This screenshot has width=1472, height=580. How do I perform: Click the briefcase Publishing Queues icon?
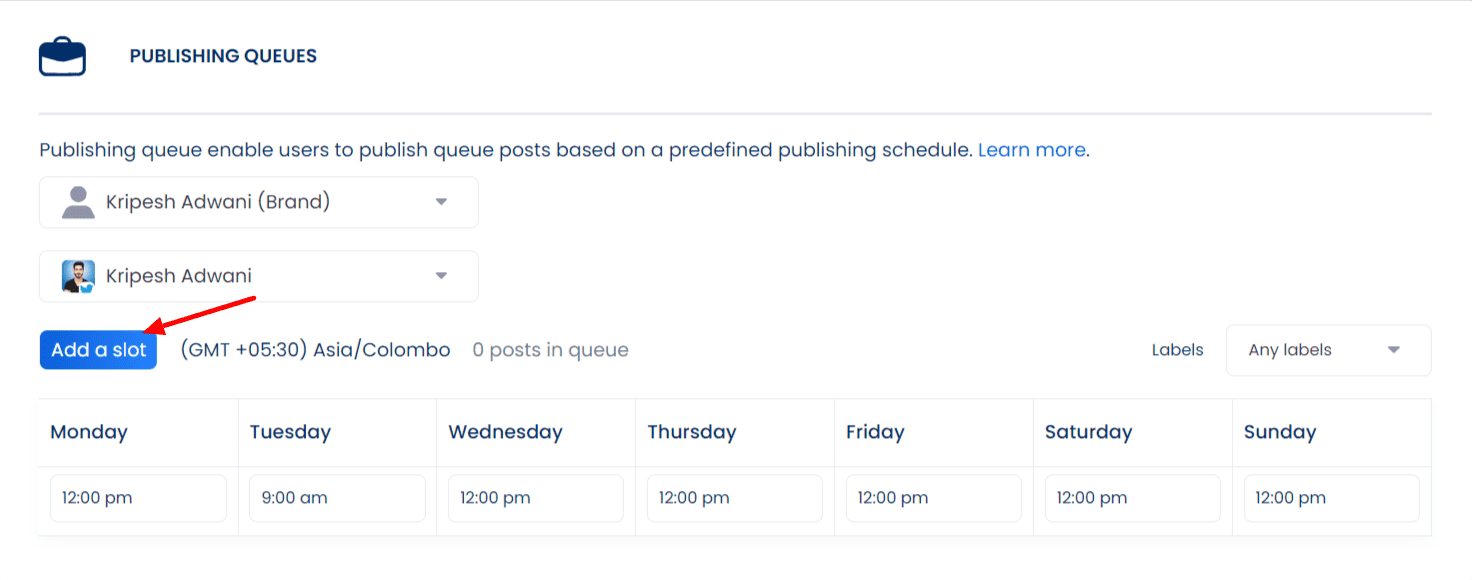(x=62, y=56)
